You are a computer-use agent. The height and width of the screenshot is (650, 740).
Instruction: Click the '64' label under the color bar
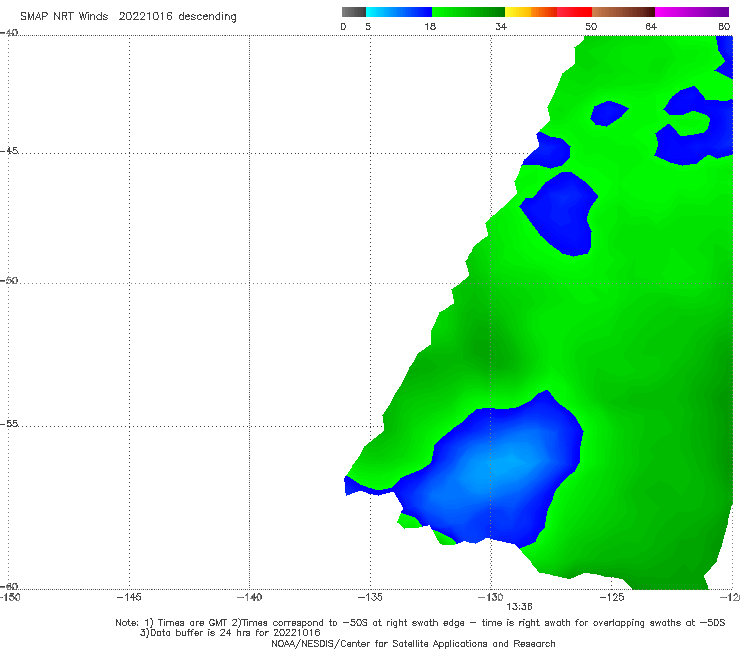tap(651, 27)
